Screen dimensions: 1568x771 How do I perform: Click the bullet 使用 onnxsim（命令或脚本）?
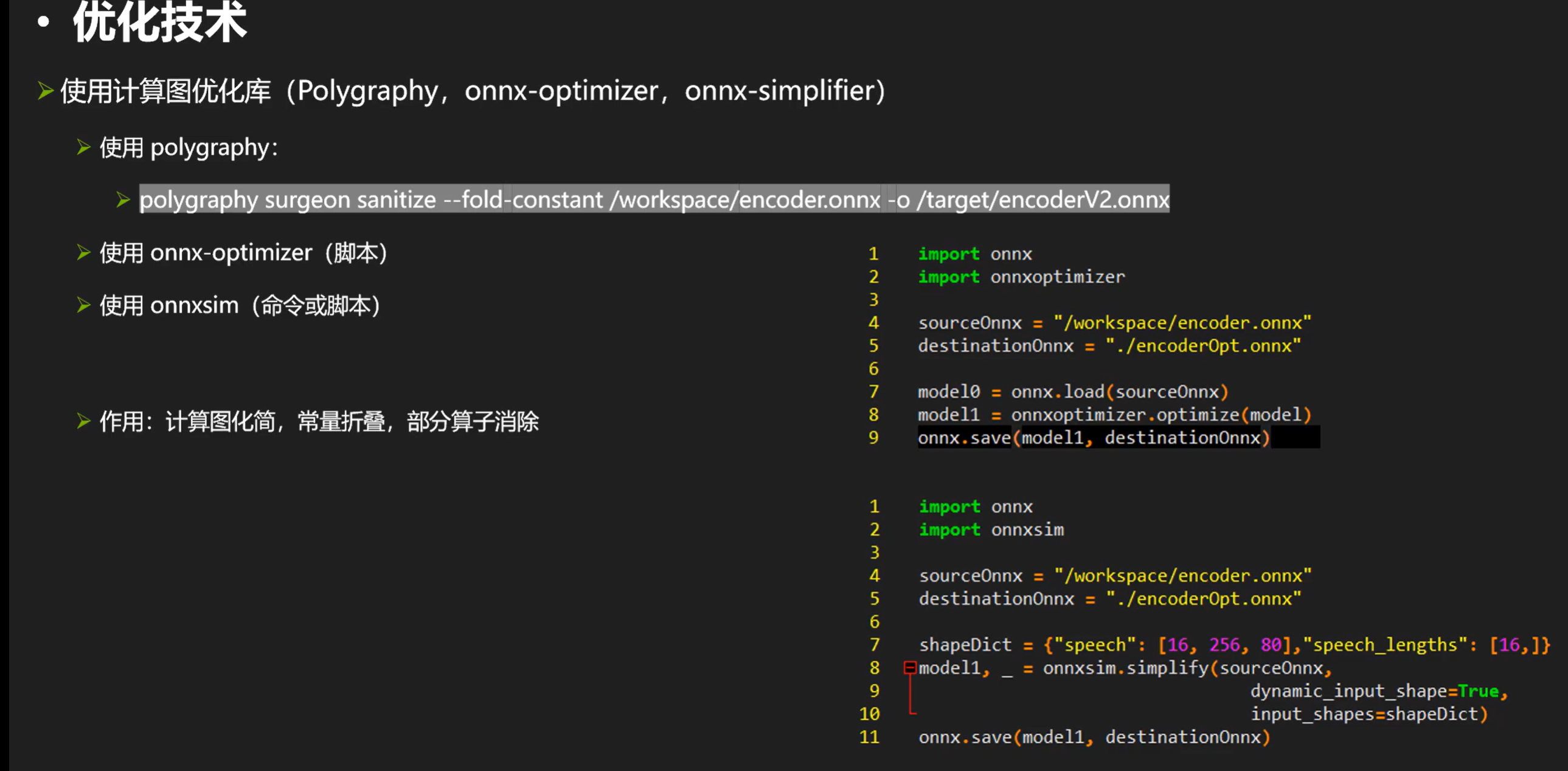pos(240,305)
